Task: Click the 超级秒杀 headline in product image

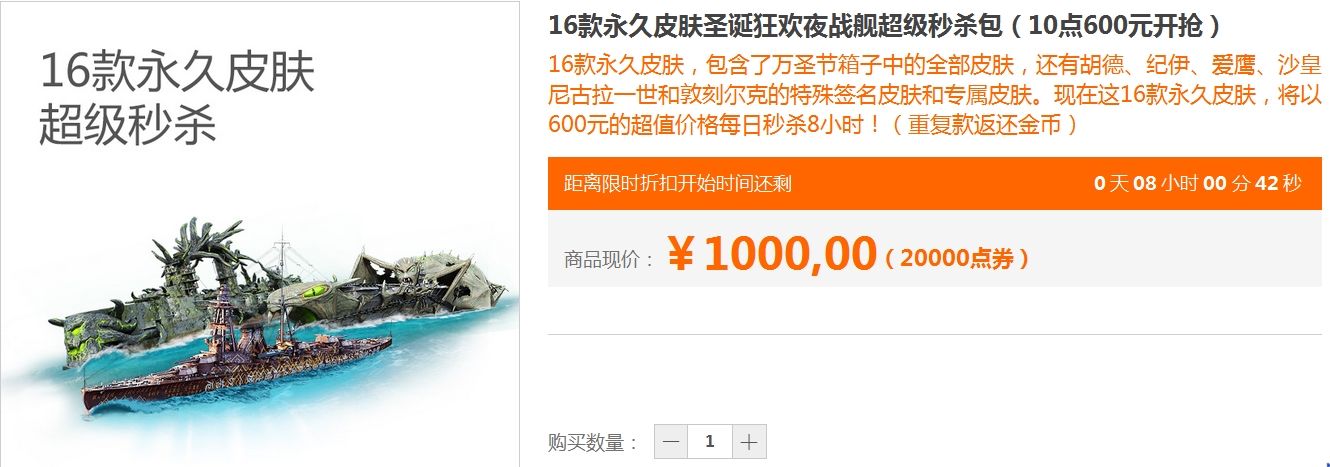Action: coord(128,125)
